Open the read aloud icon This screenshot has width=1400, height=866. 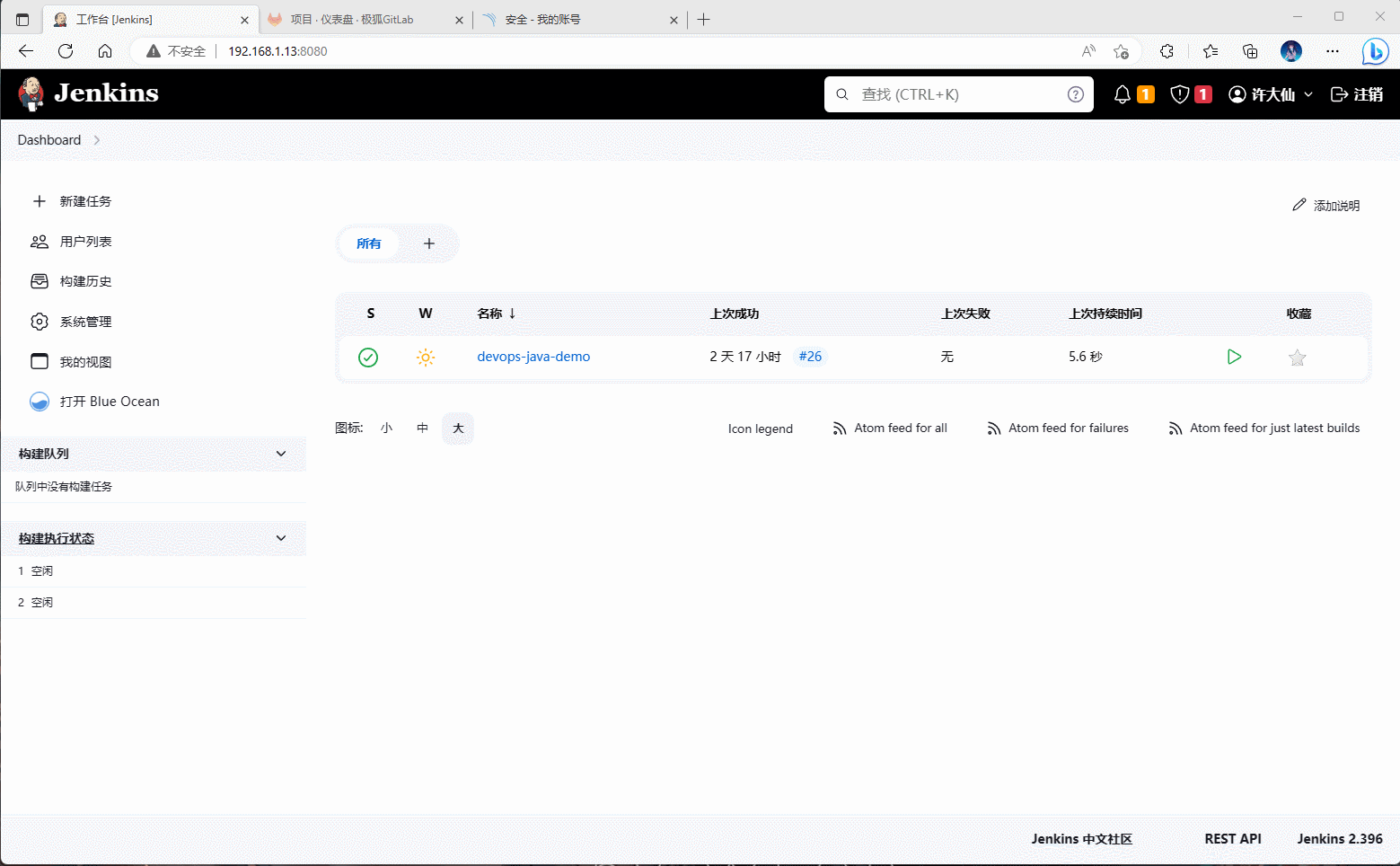tap(1088, 51)
